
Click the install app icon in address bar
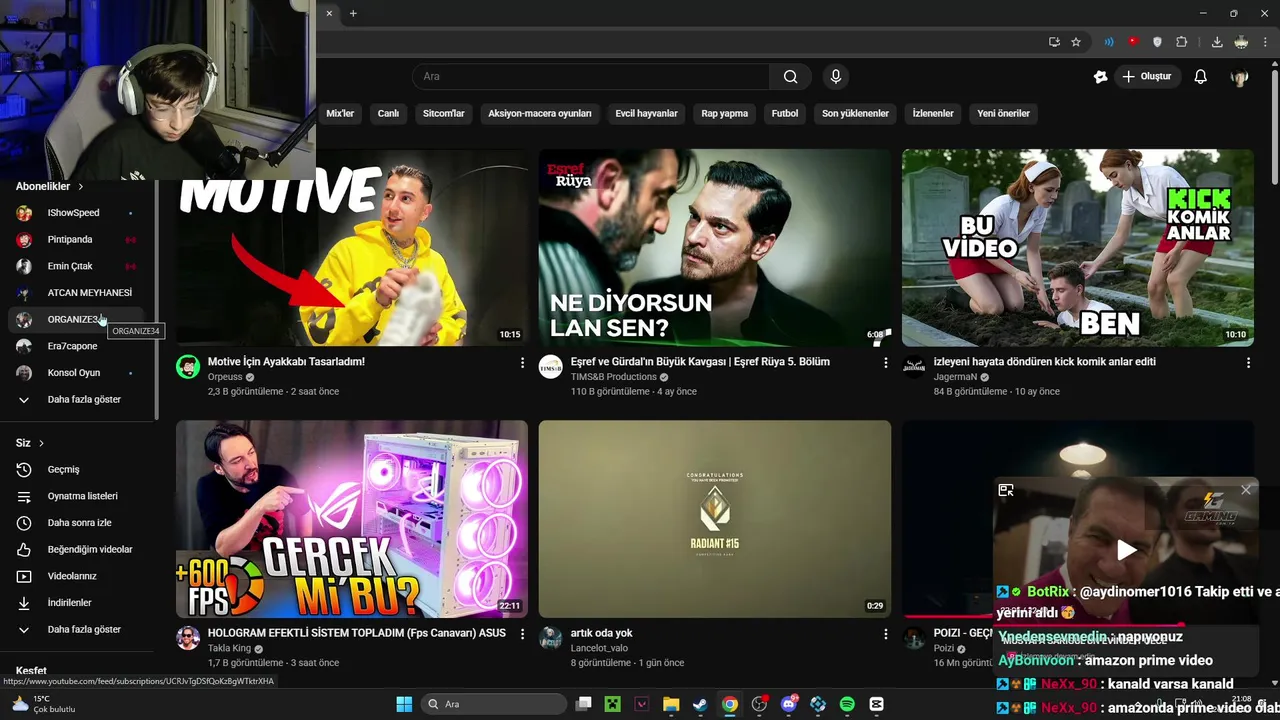point(1054,42)
